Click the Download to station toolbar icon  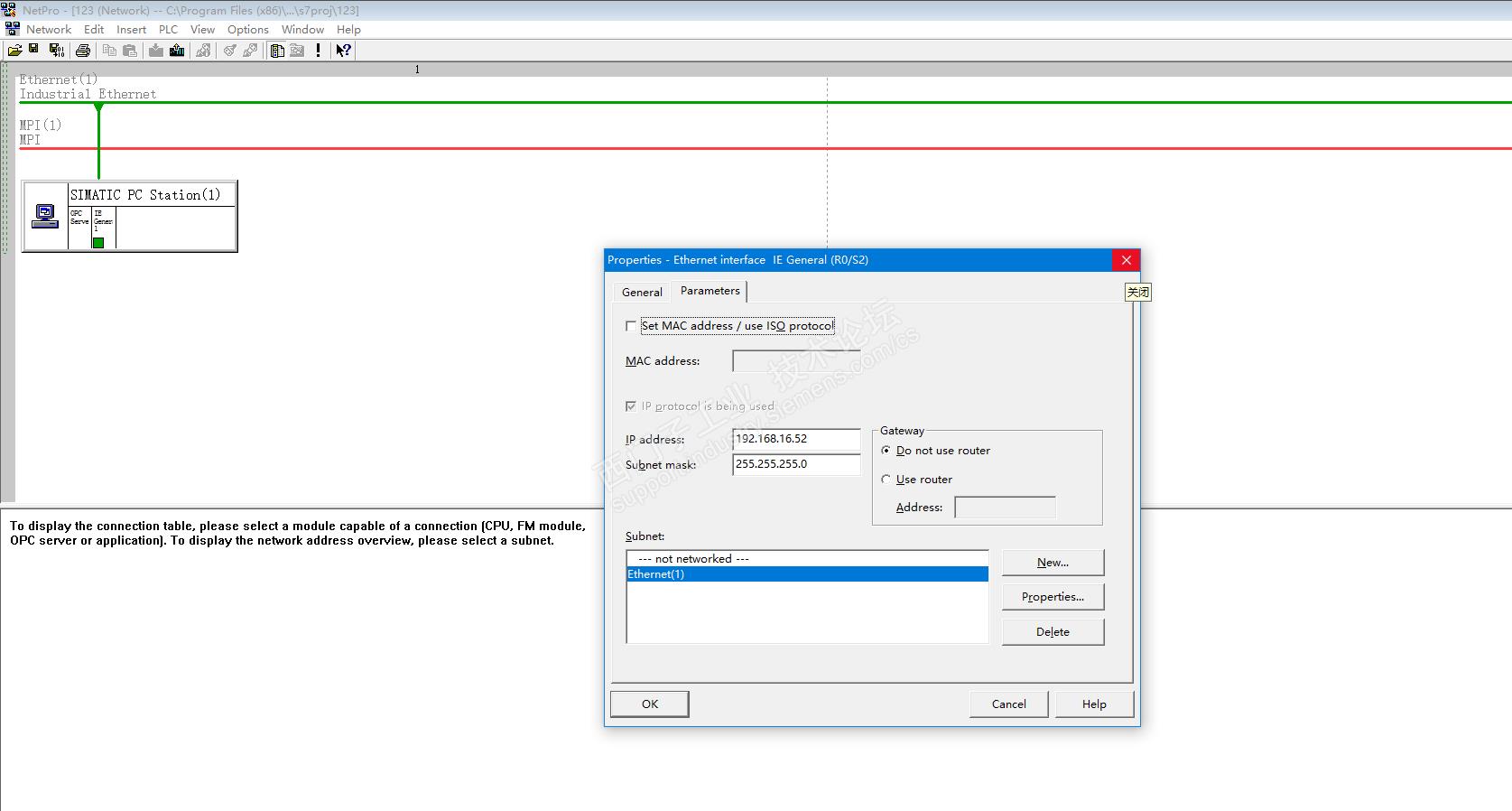click(156, 51)
